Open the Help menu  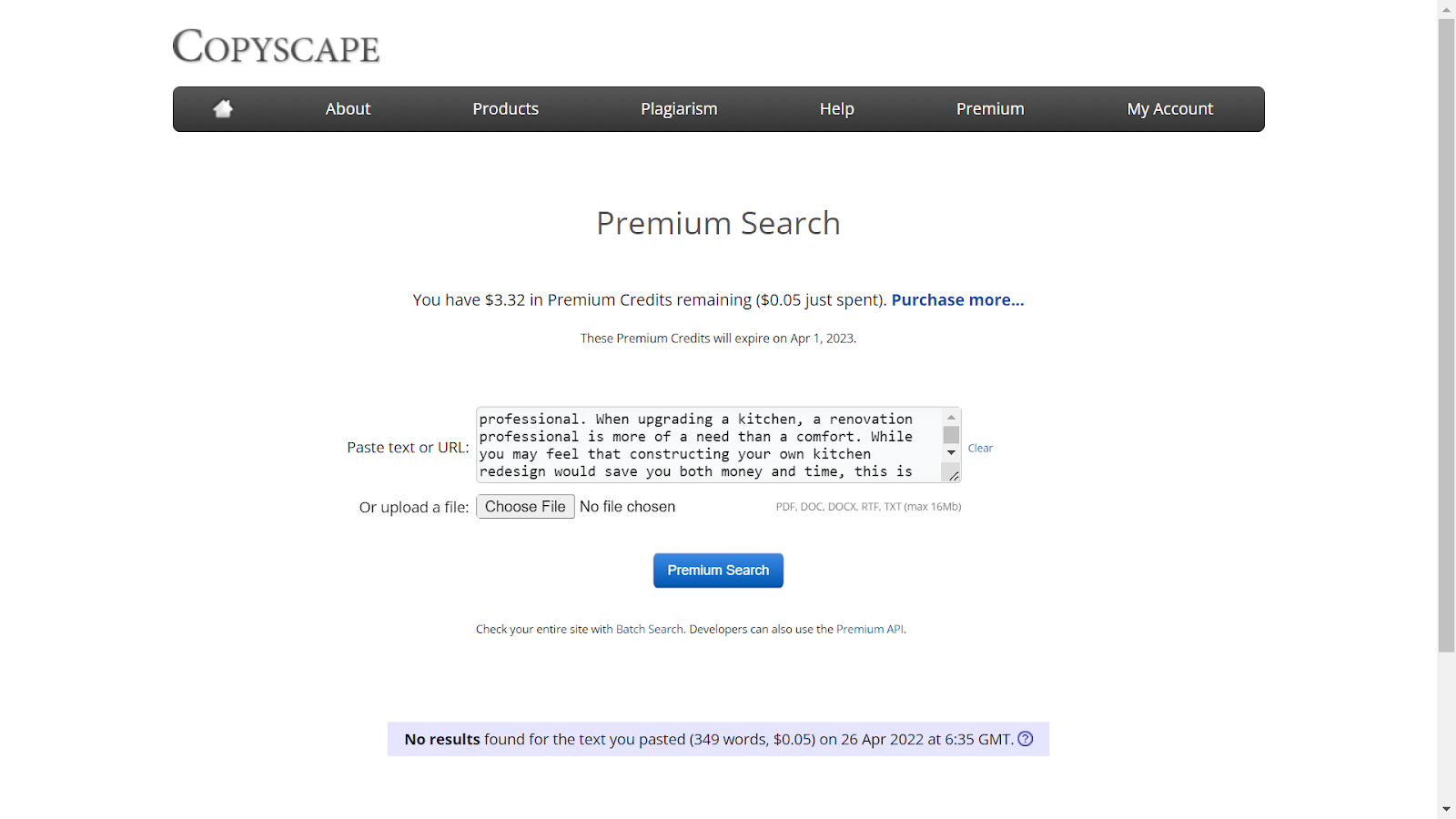tap(836, 109)
